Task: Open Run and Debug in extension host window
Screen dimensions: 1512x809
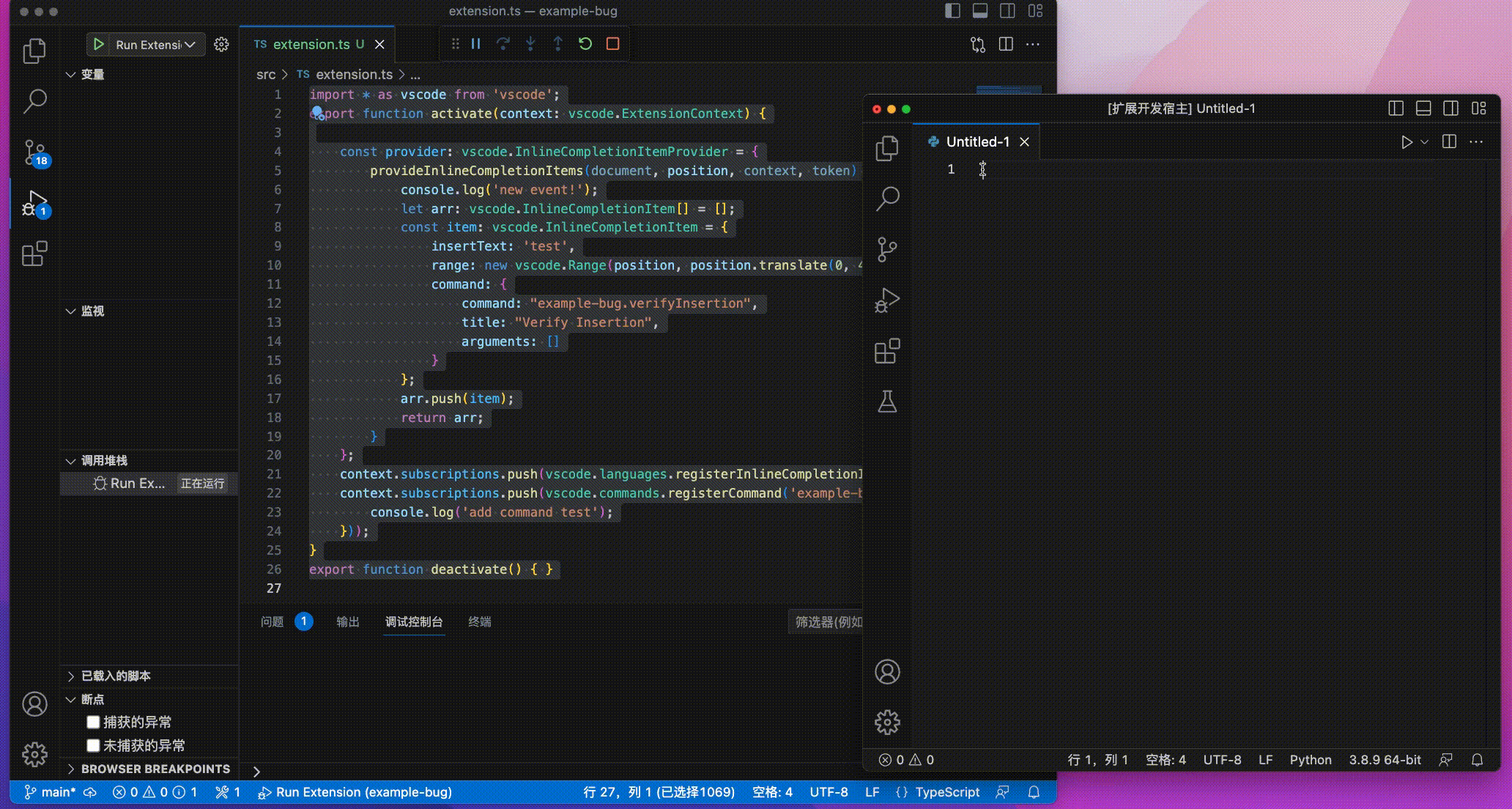Action: 887,300
